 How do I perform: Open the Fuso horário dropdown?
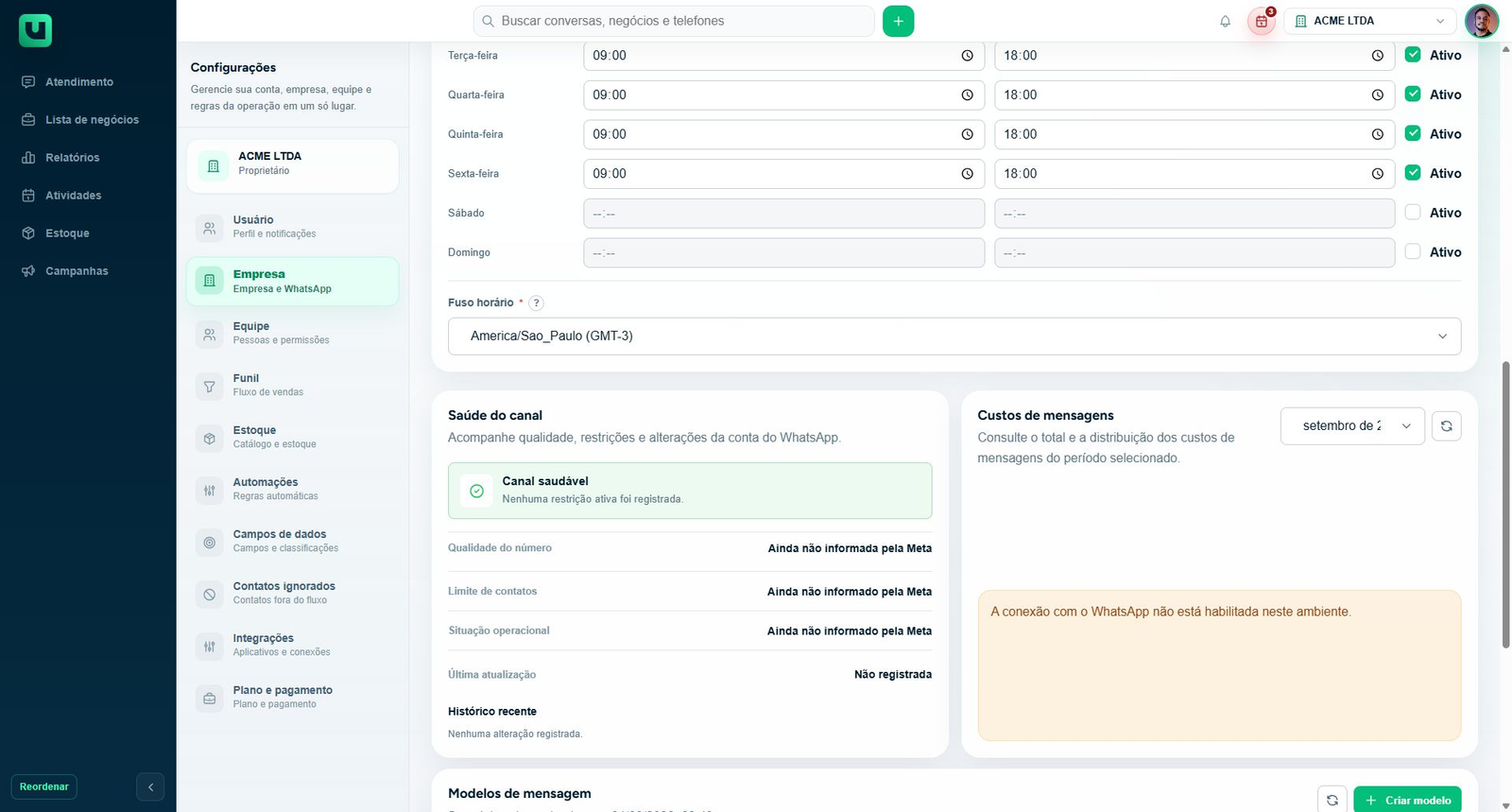[x=954, y=337]
